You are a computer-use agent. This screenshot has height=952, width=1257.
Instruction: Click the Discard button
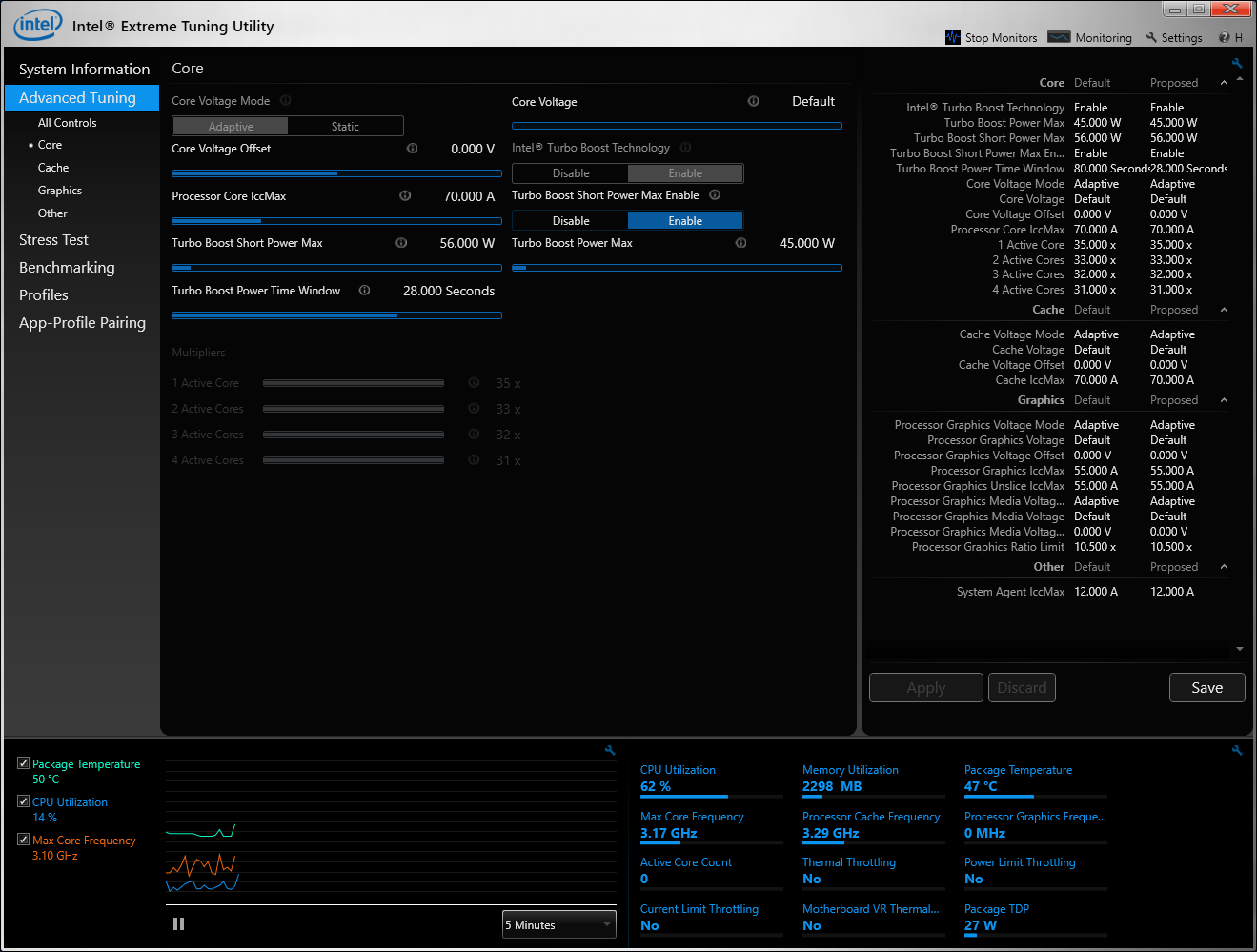coord(1022,687)
